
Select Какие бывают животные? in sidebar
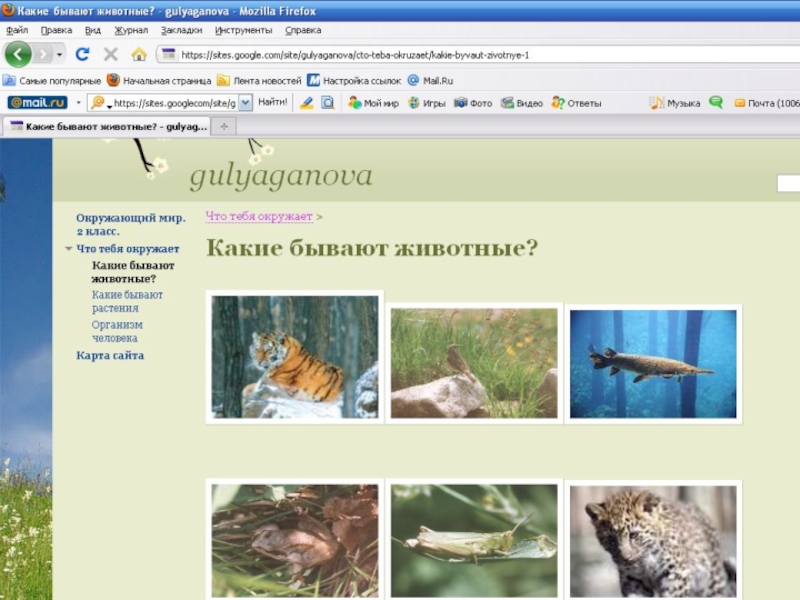pyautogui.click(x=133, y=272)
